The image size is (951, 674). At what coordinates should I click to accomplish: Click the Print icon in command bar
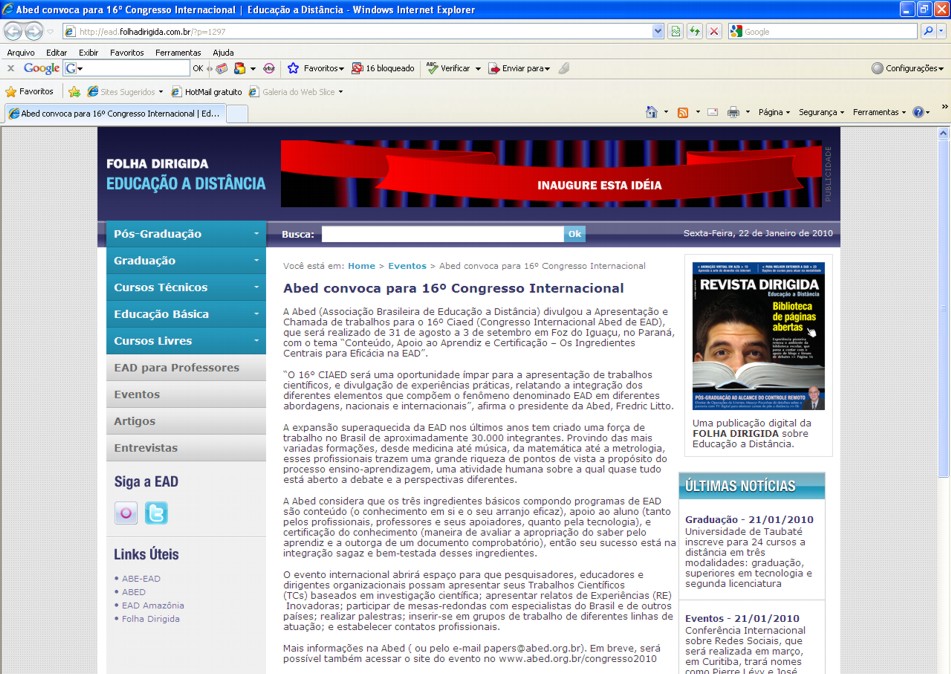(733, 112)
